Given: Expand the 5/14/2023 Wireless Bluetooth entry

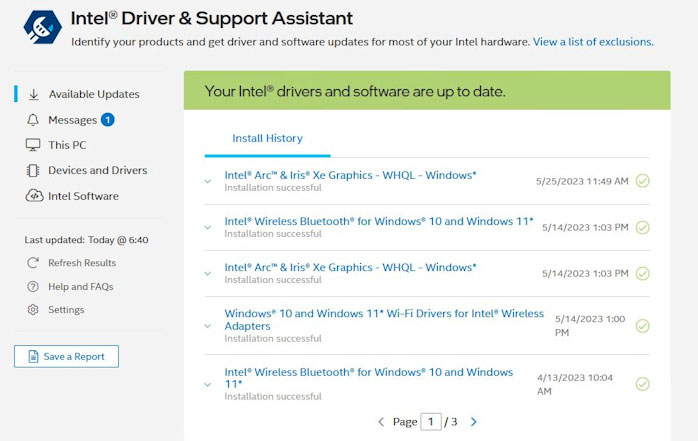Looking at the screenshot, I should tap(208, 227).
